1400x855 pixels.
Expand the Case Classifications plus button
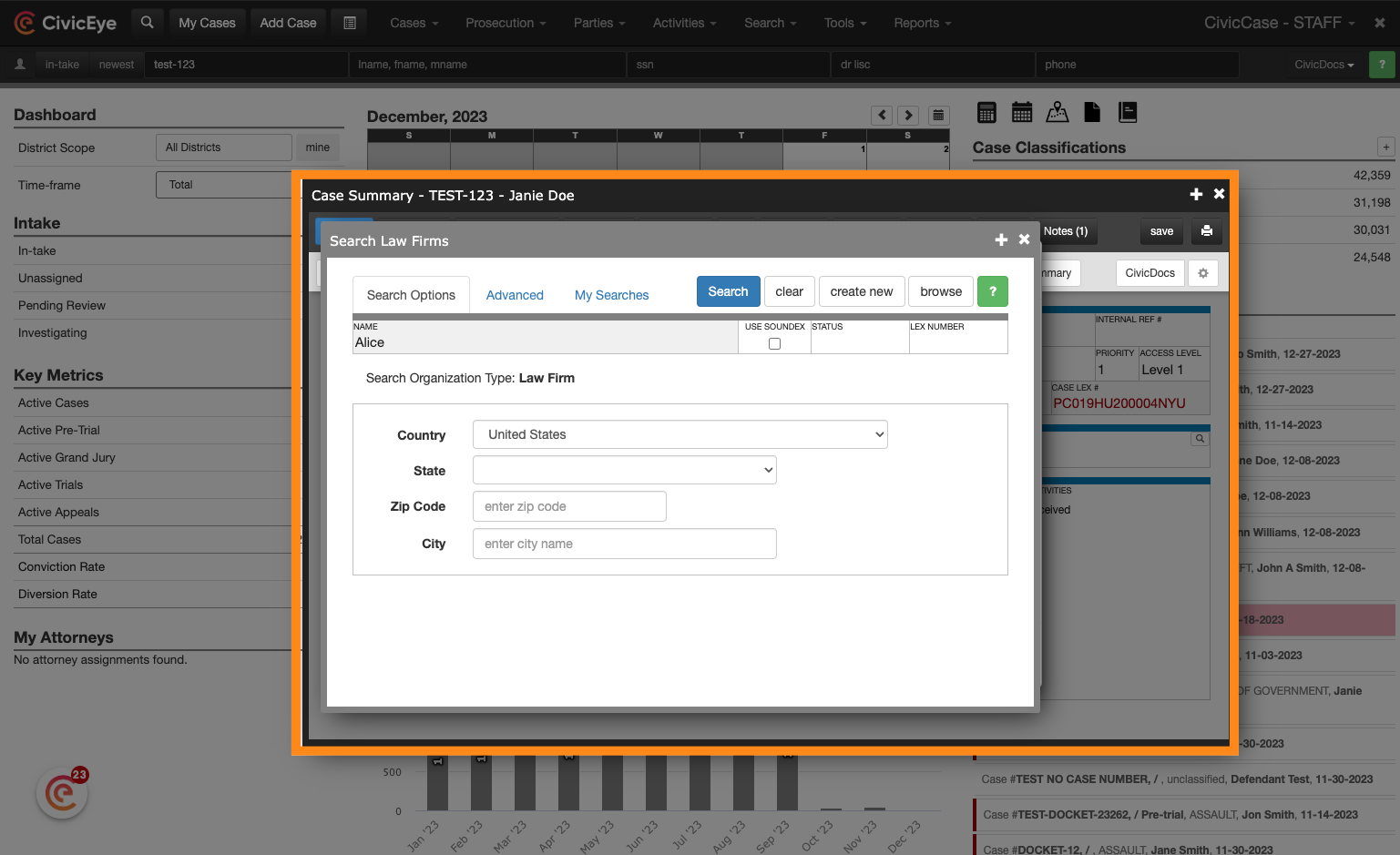1386,147
